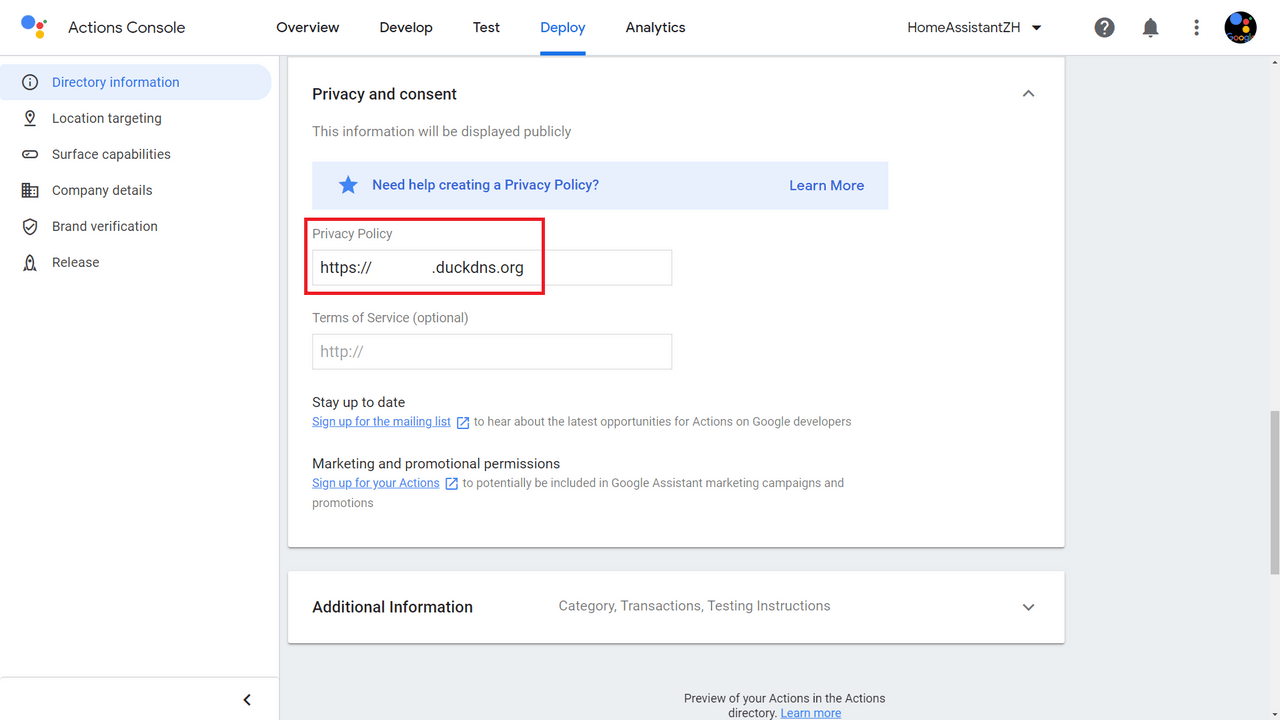
Task: Open Directory information in the sidebar
Action: click(x=136, y=82)
